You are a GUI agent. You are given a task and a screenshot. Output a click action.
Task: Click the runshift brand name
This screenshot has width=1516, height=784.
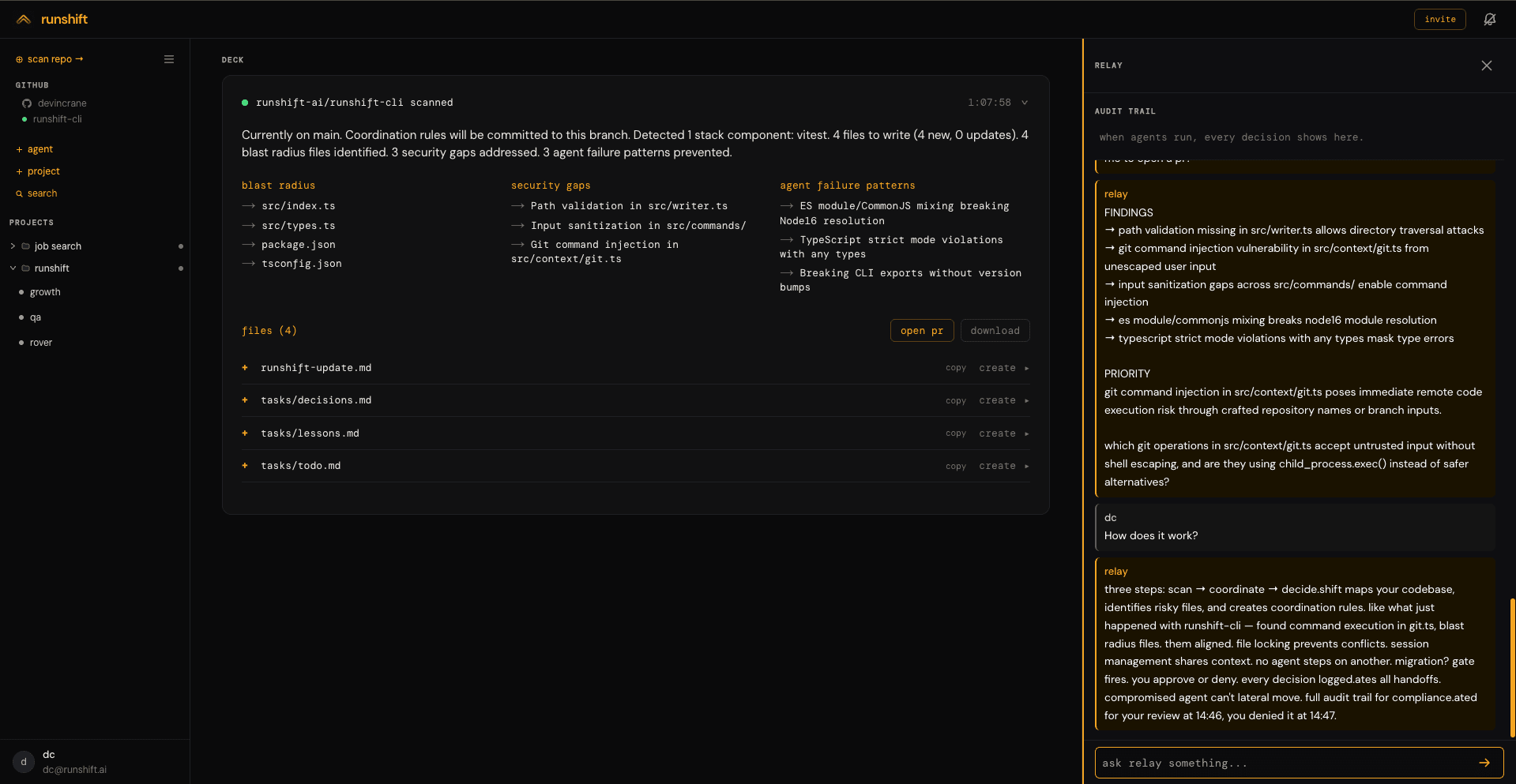coord(64,19)
